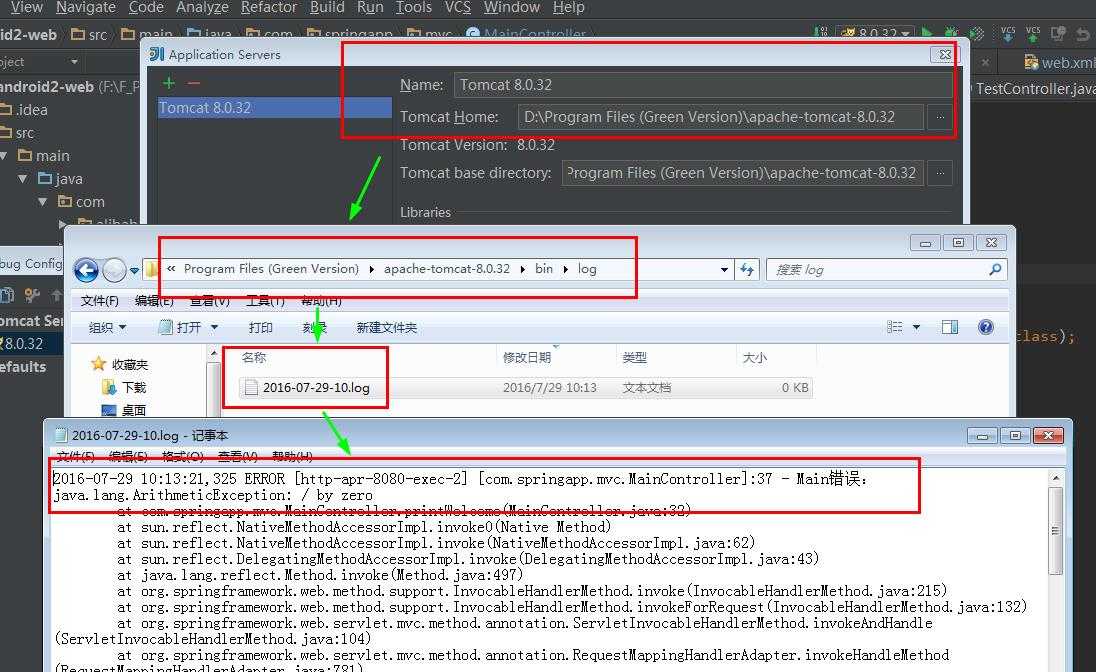Click the change view icon in Explorer toolbar
1096x672 pixels.
coord(894,327)
